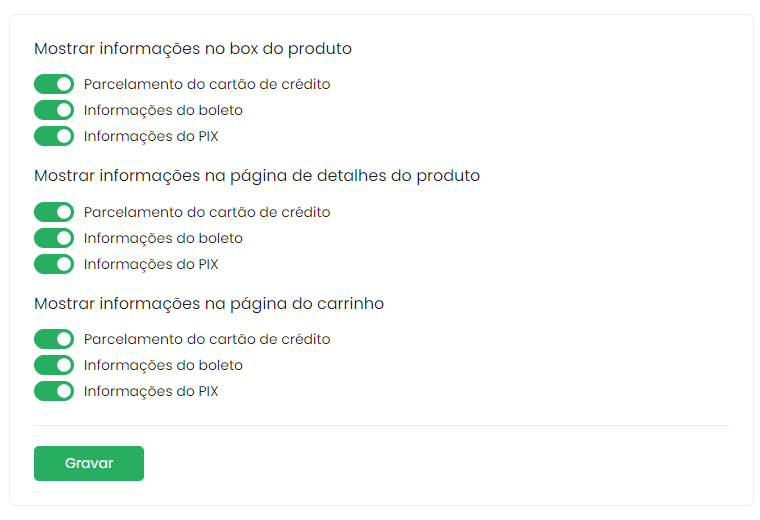This screenshot has height=520, width=760.
Task: Switch off PIX information on product details page
Action: [54, 264]
